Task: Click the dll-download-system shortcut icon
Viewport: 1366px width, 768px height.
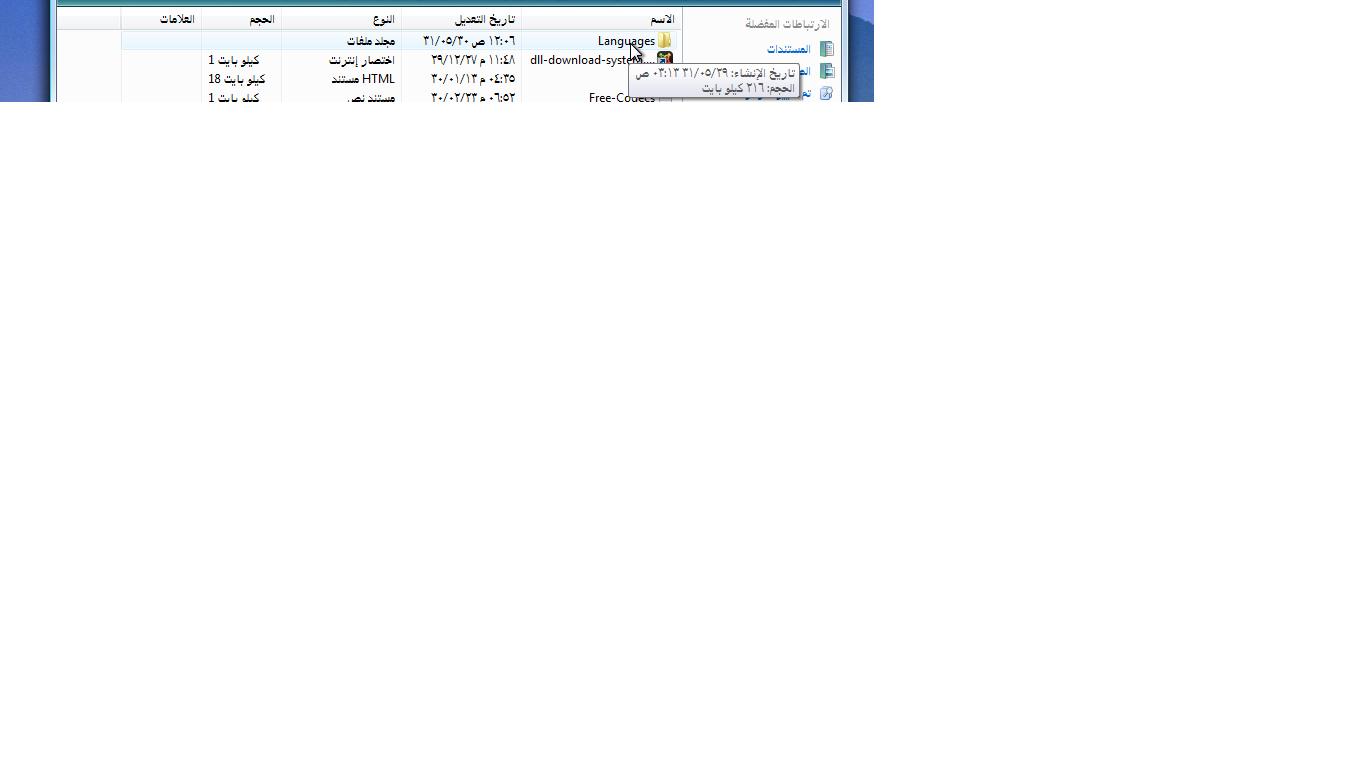Action: tap(665, 59)
